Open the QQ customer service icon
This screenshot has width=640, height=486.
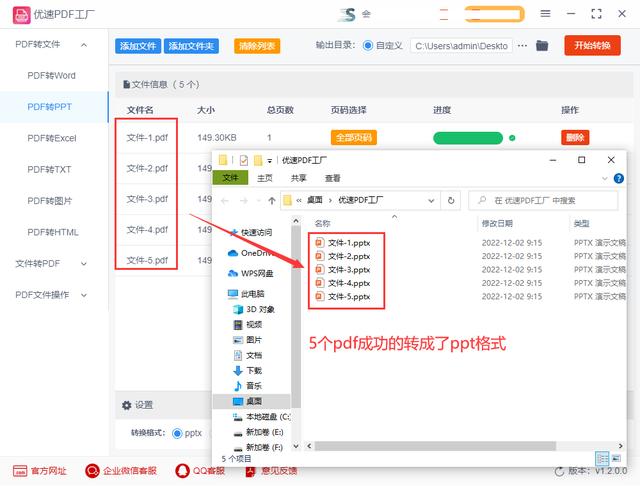tap(182, 471)
